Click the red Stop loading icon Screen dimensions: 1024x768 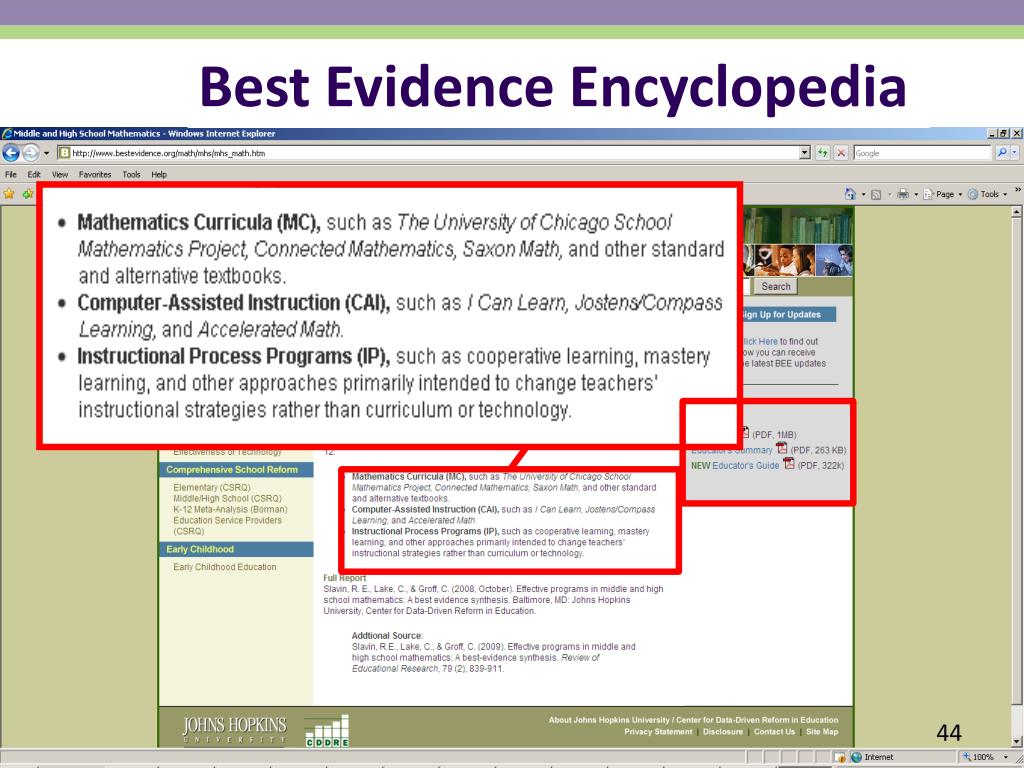tap(841, 153)
